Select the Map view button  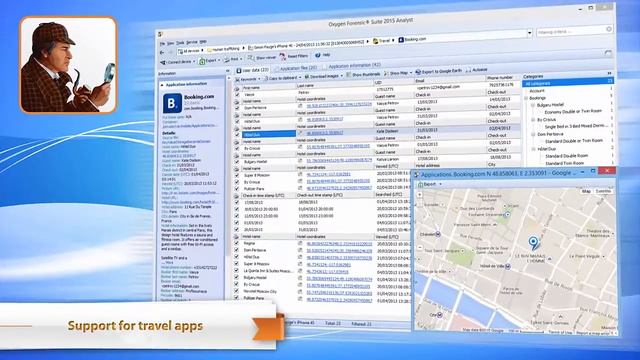(x=586, y=191)
